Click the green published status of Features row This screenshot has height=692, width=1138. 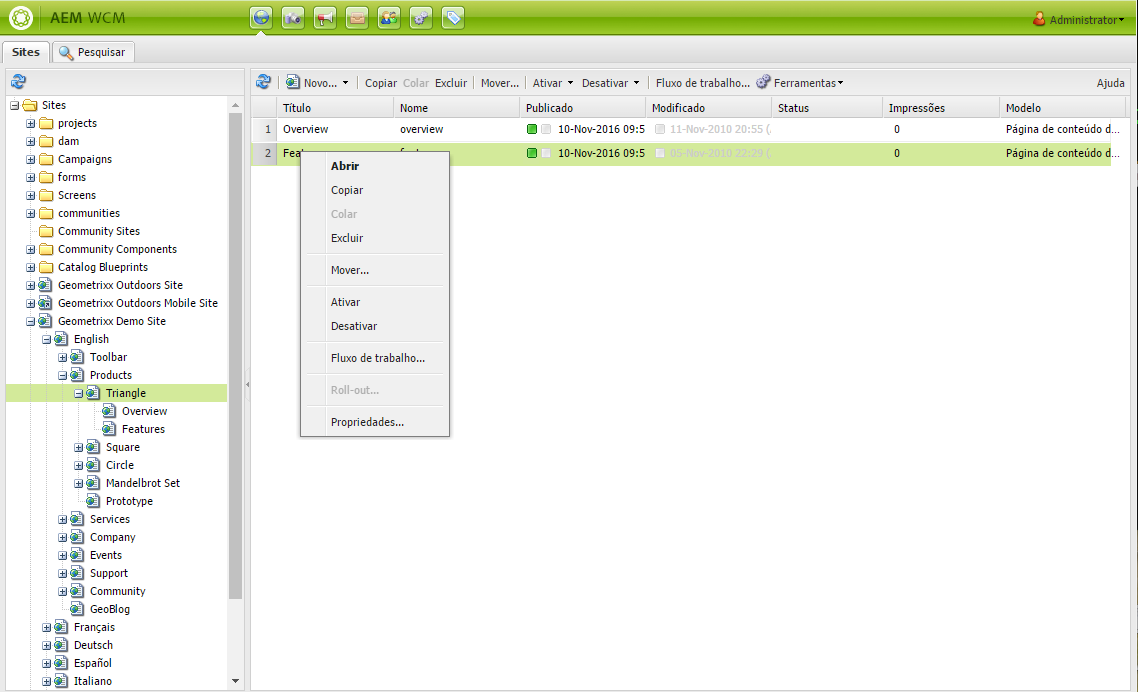[x=532, y=153]
